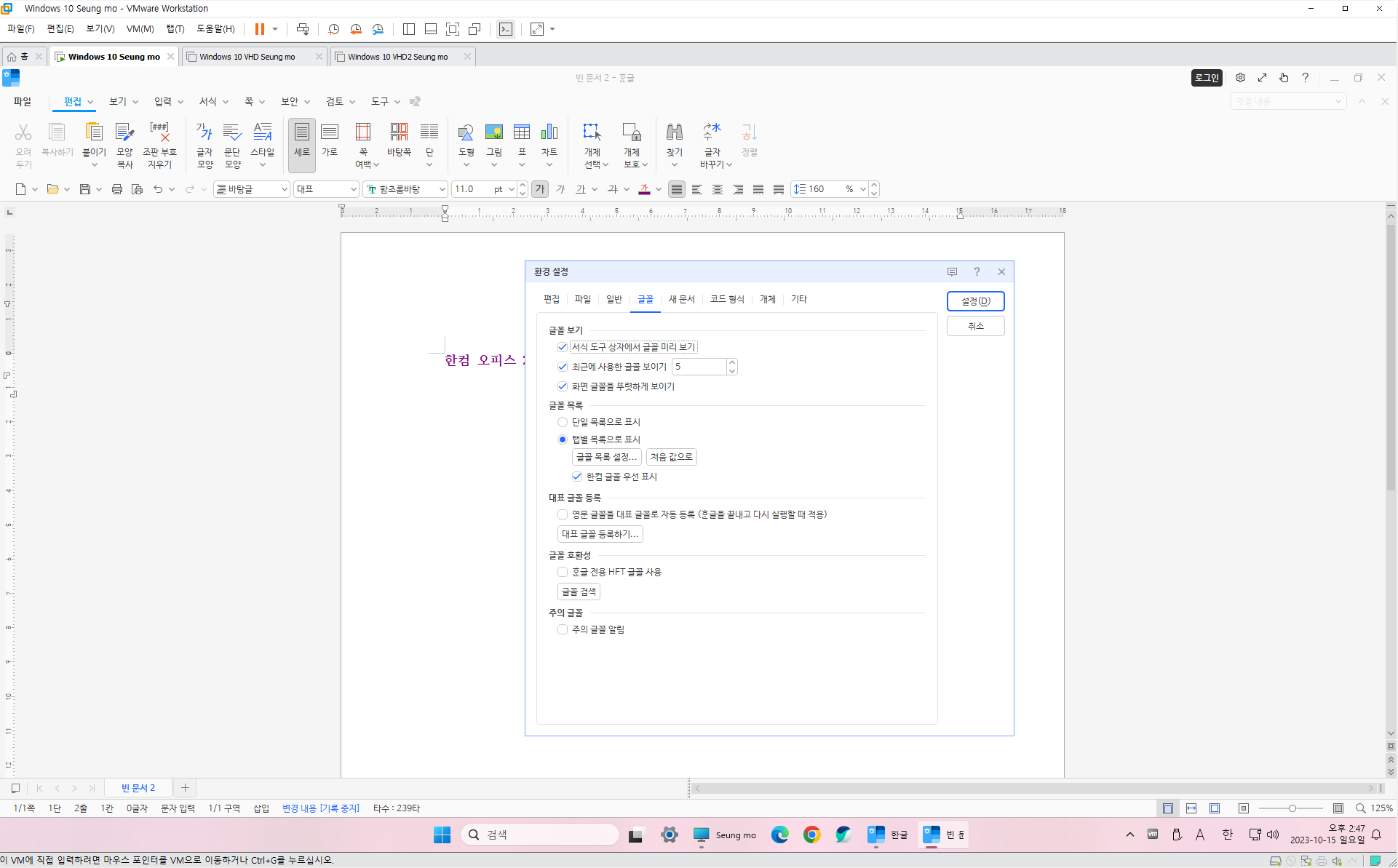Image resolution: width=1398 pixels, height=868 pixels.
Task: Enable 주의 글꼴 알림 checkbox
Action: [x=563, y=629]
